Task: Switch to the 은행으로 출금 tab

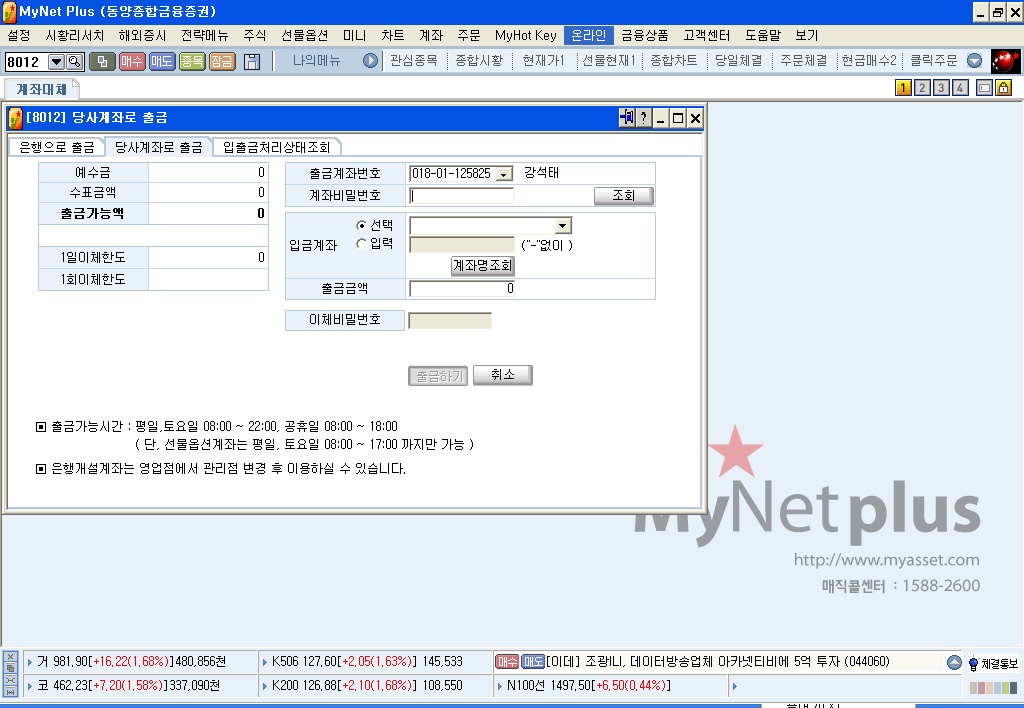Action: tap(57, 147)
